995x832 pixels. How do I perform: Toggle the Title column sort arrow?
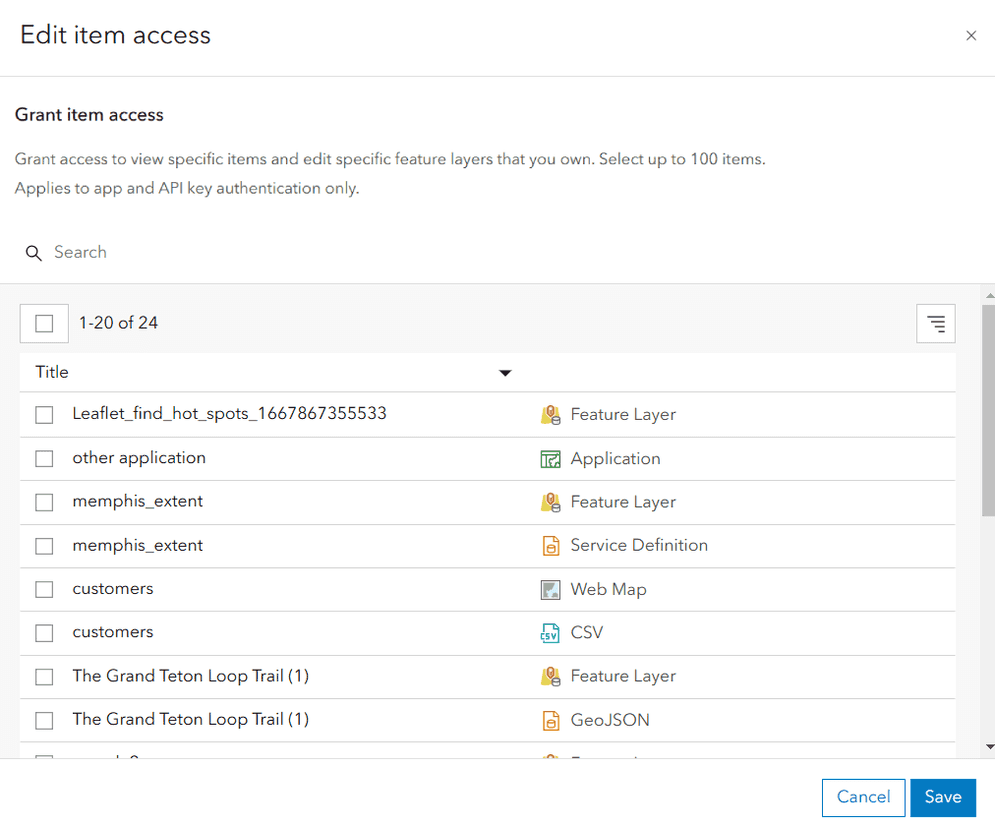(505, 373)
